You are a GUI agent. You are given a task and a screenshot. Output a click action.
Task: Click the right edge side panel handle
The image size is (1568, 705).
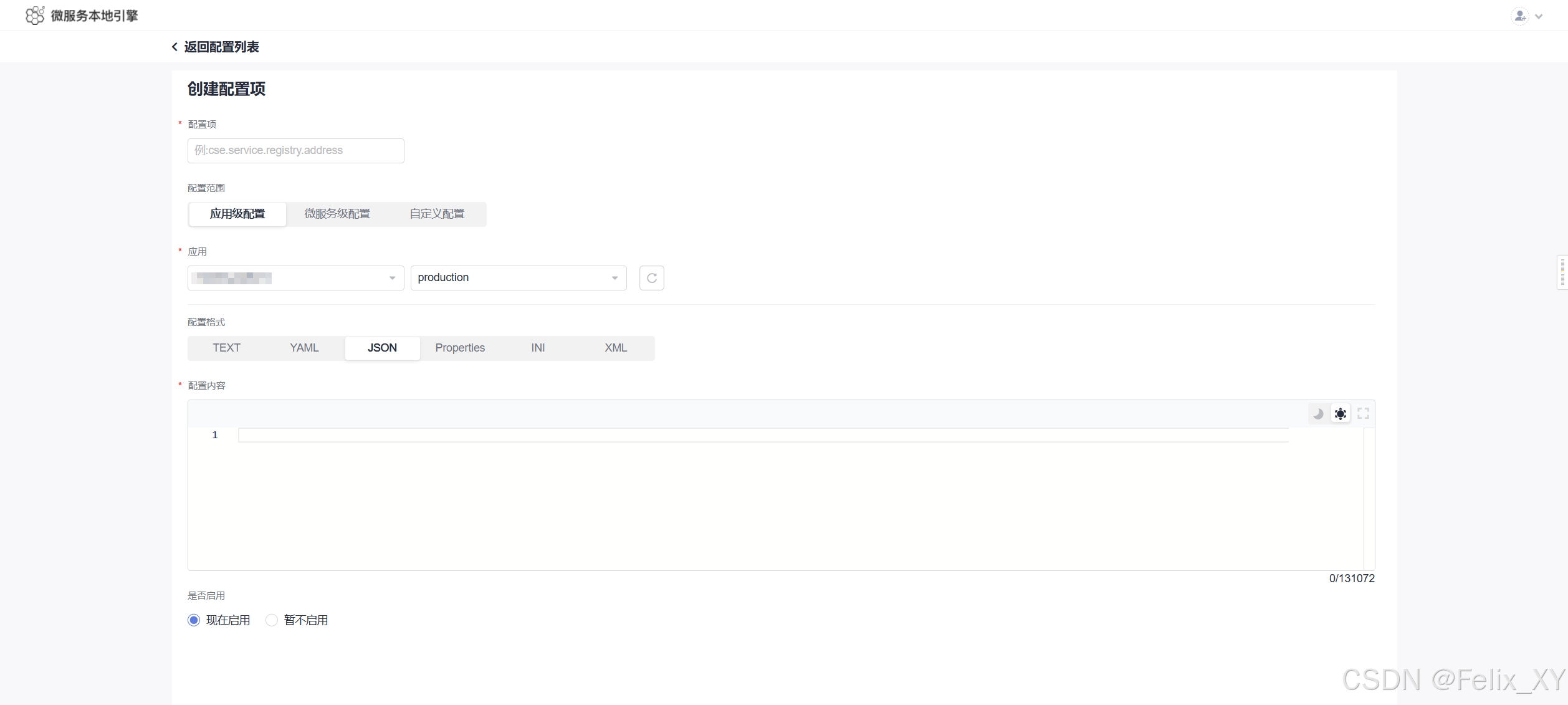(x=1562, y=272)
